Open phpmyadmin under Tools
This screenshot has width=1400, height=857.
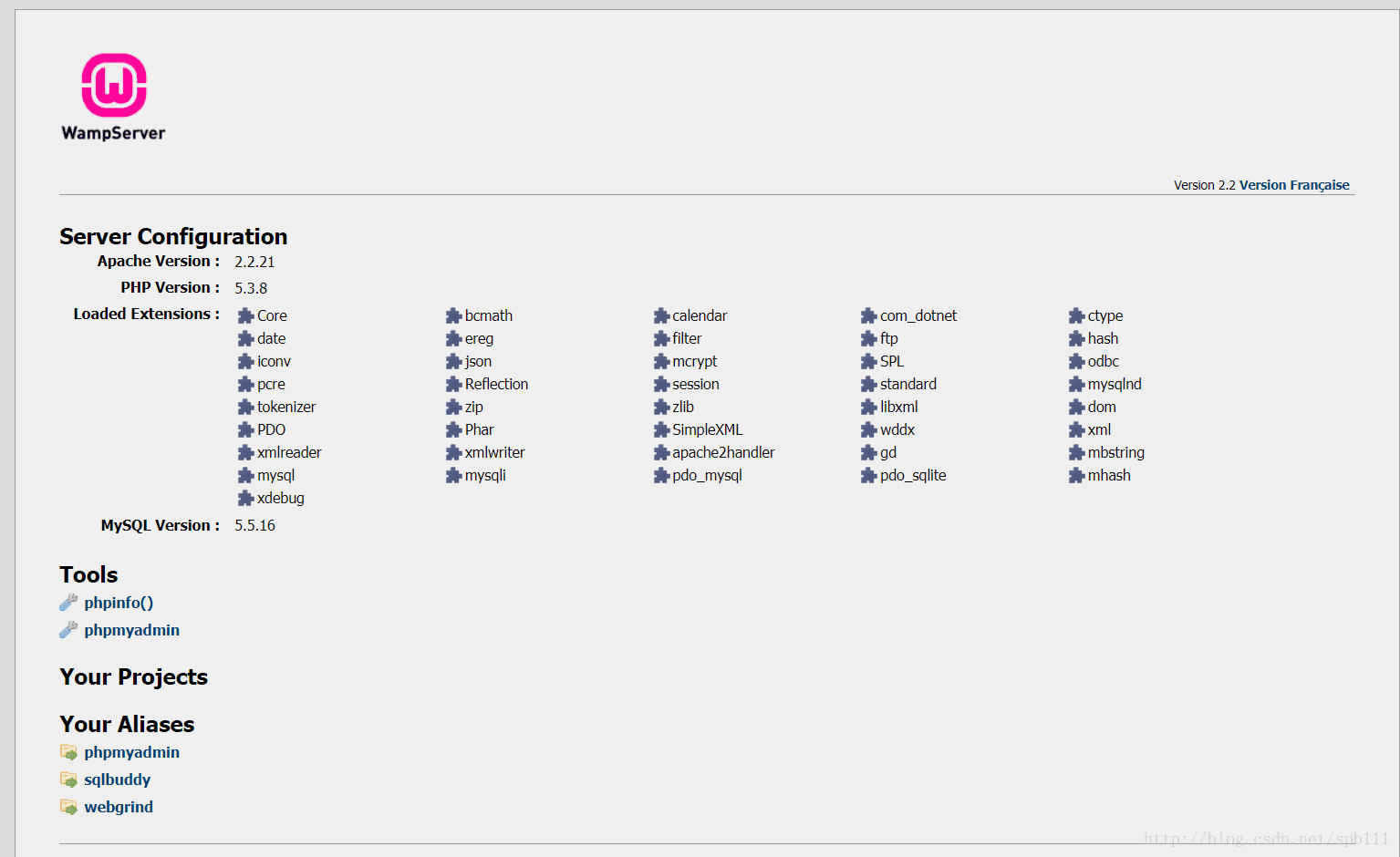point(131,630)
